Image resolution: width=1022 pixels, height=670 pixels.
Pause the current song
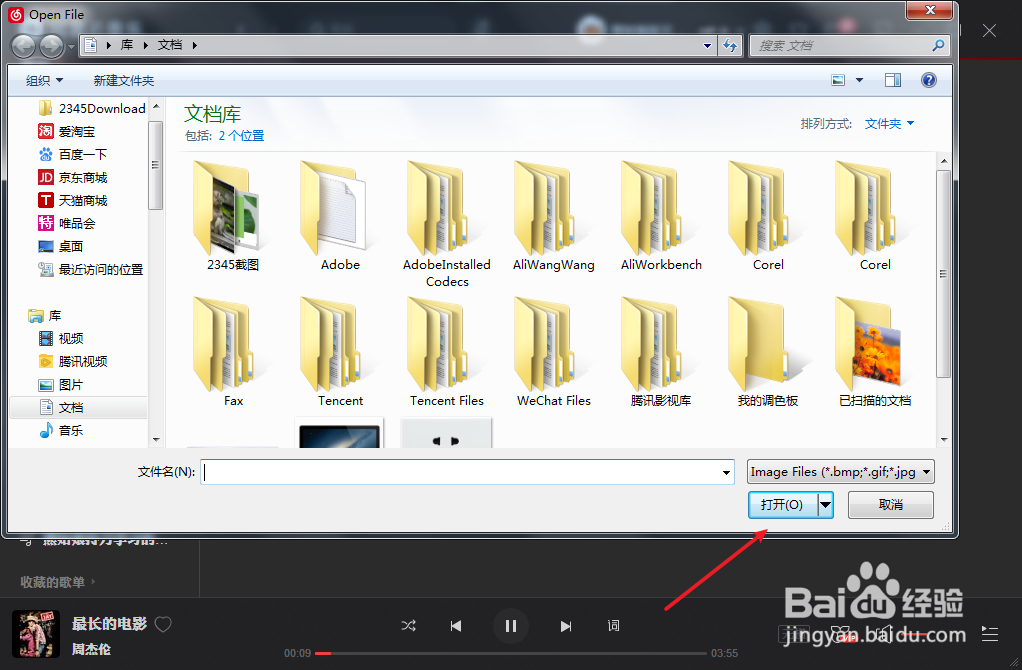(x=510, y=626)
